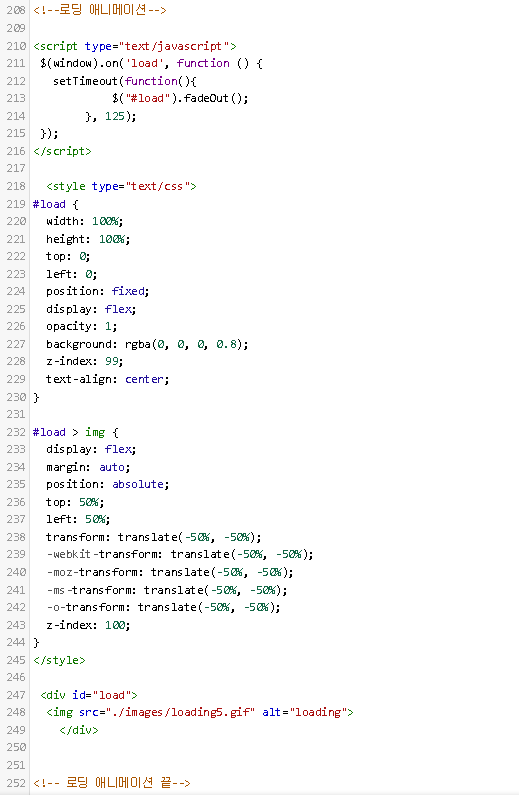
Task: Click the left: 0 declaration
Action: (x=71, y=274)
